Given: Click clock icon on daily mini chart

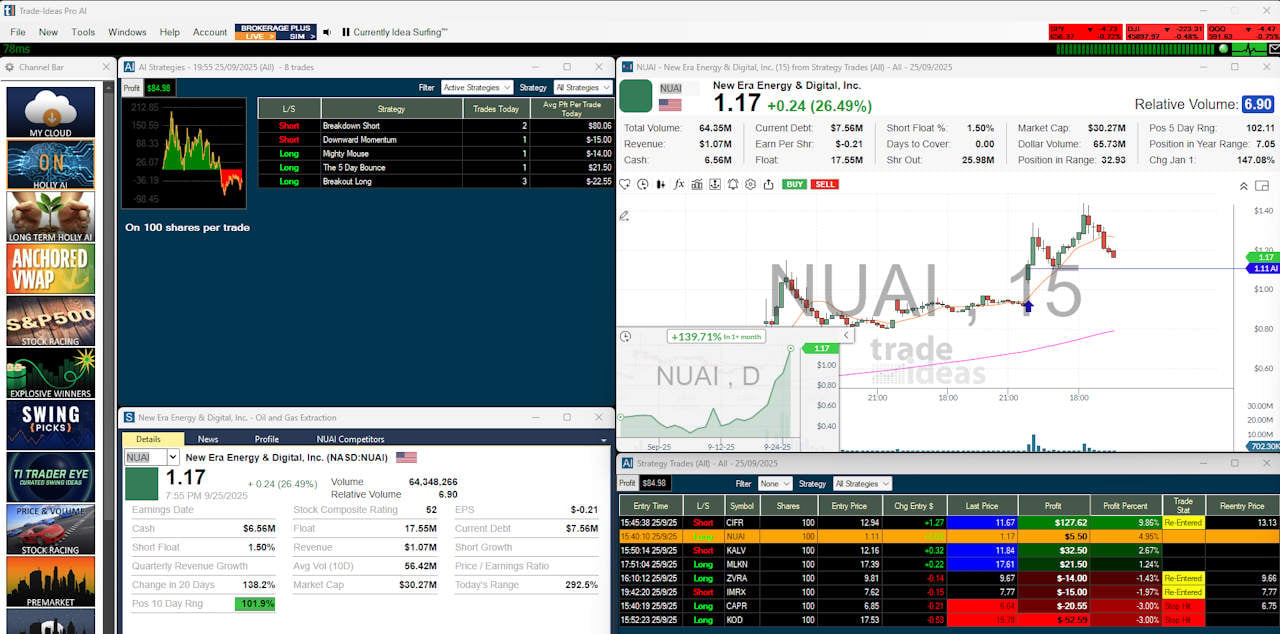Looking at the screenshot, I should coord(626,337).
